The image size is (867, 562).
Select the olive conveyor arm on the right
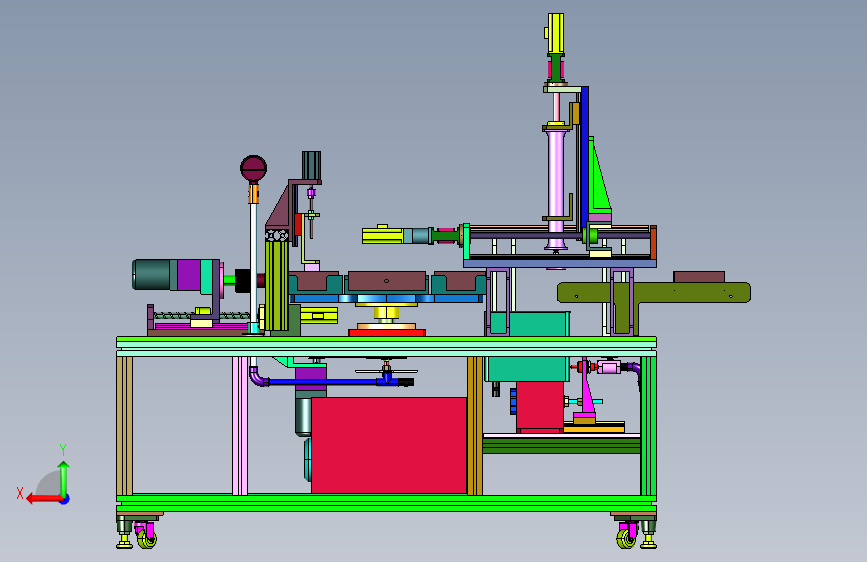(x=654, y=293)
